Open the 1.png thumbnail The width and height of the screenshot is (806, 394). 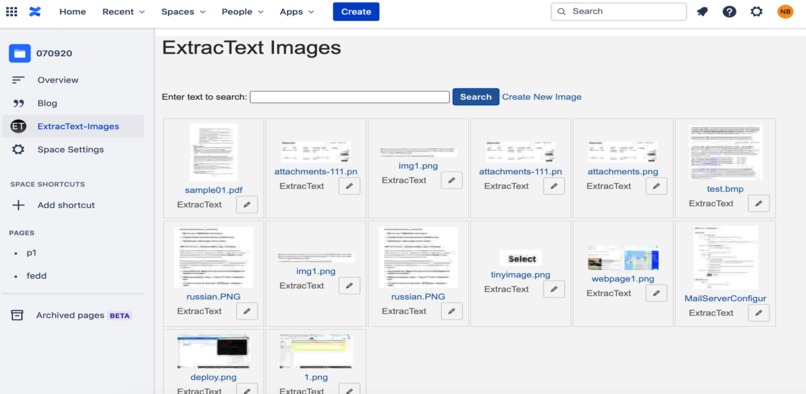point(316,352)
